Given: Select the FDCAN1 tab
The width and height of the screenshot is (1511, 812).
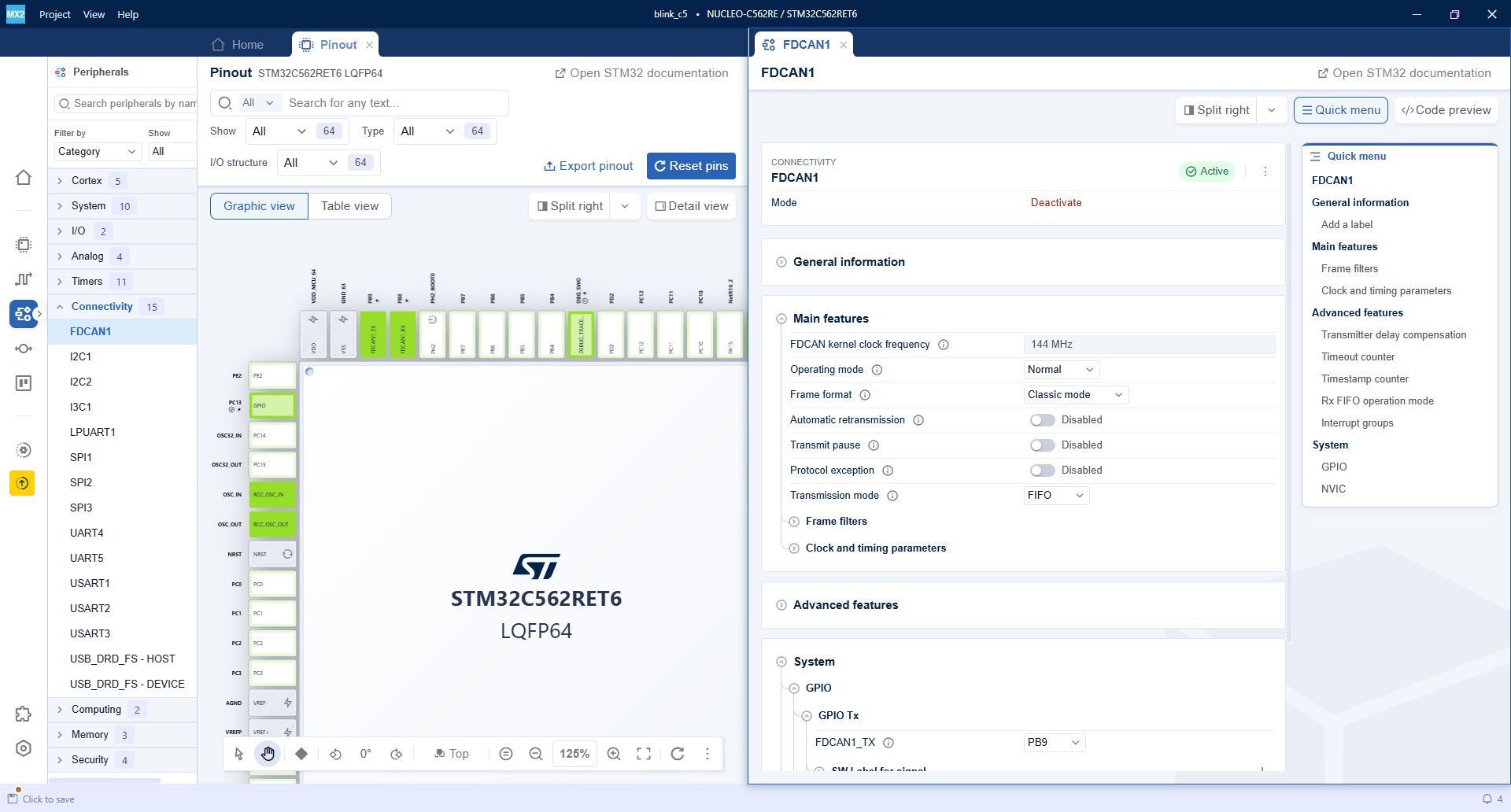Looking at the screenshot, I should 803,45.
